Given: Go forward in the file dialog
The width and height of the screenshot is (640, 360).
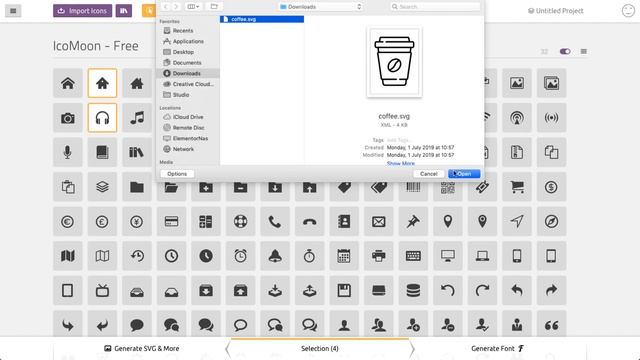Looking at the screenshot, I should [176, 7].
